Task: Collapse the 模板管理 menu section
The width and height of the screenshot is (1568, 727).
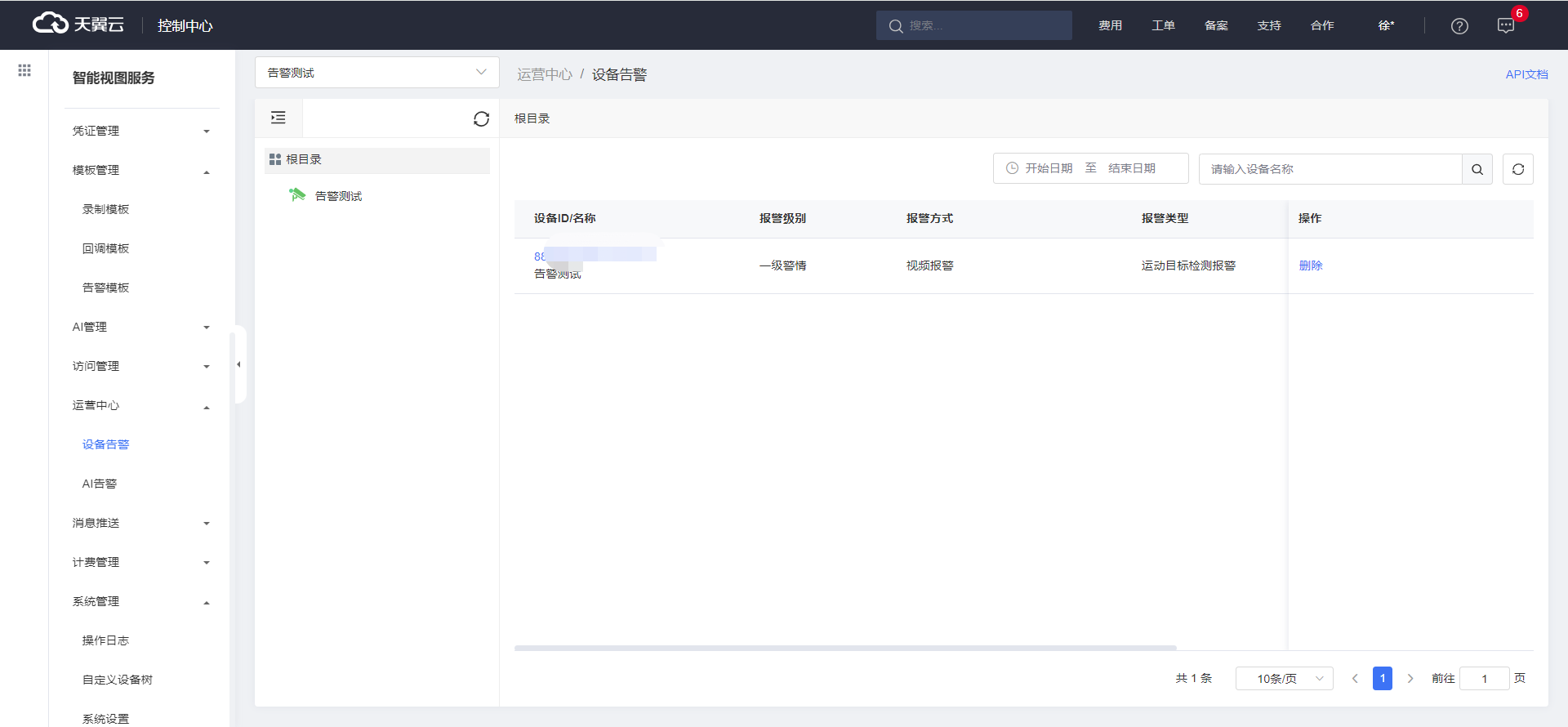Action: (140, 170)
